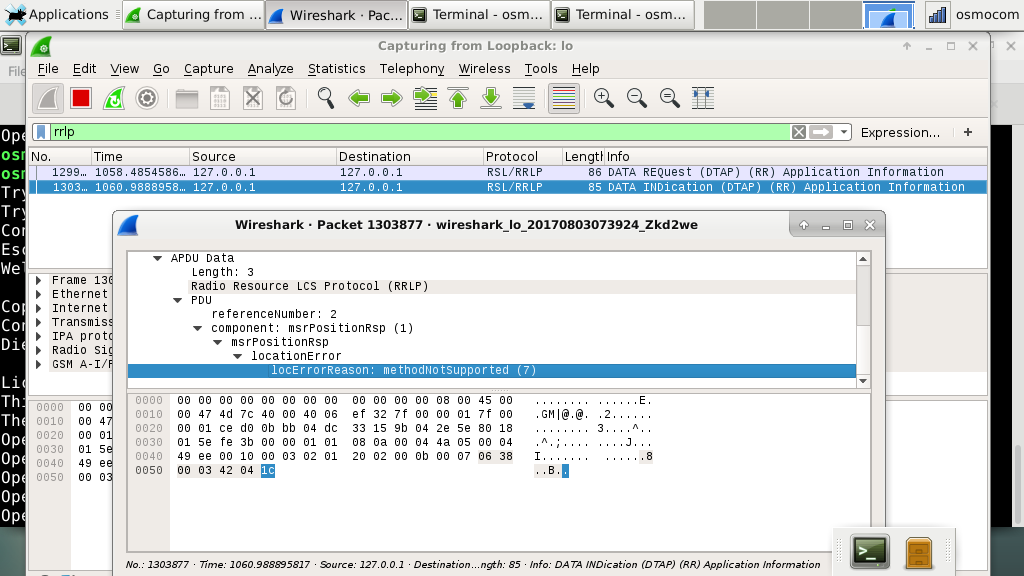Sort packets by Protocol column
Viewport: 1024px width, 576px height.
(x=522, y=157)
